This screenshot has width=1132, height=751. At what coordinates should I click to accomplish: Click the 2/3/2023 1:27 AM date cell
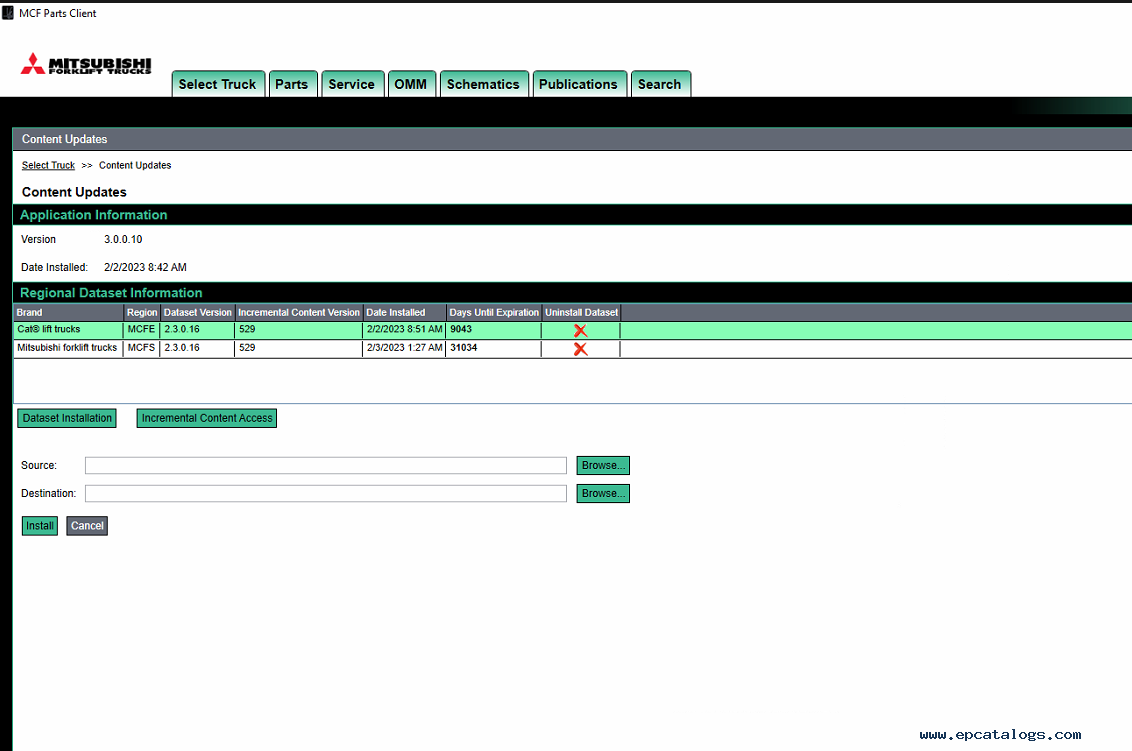[404, 348]
